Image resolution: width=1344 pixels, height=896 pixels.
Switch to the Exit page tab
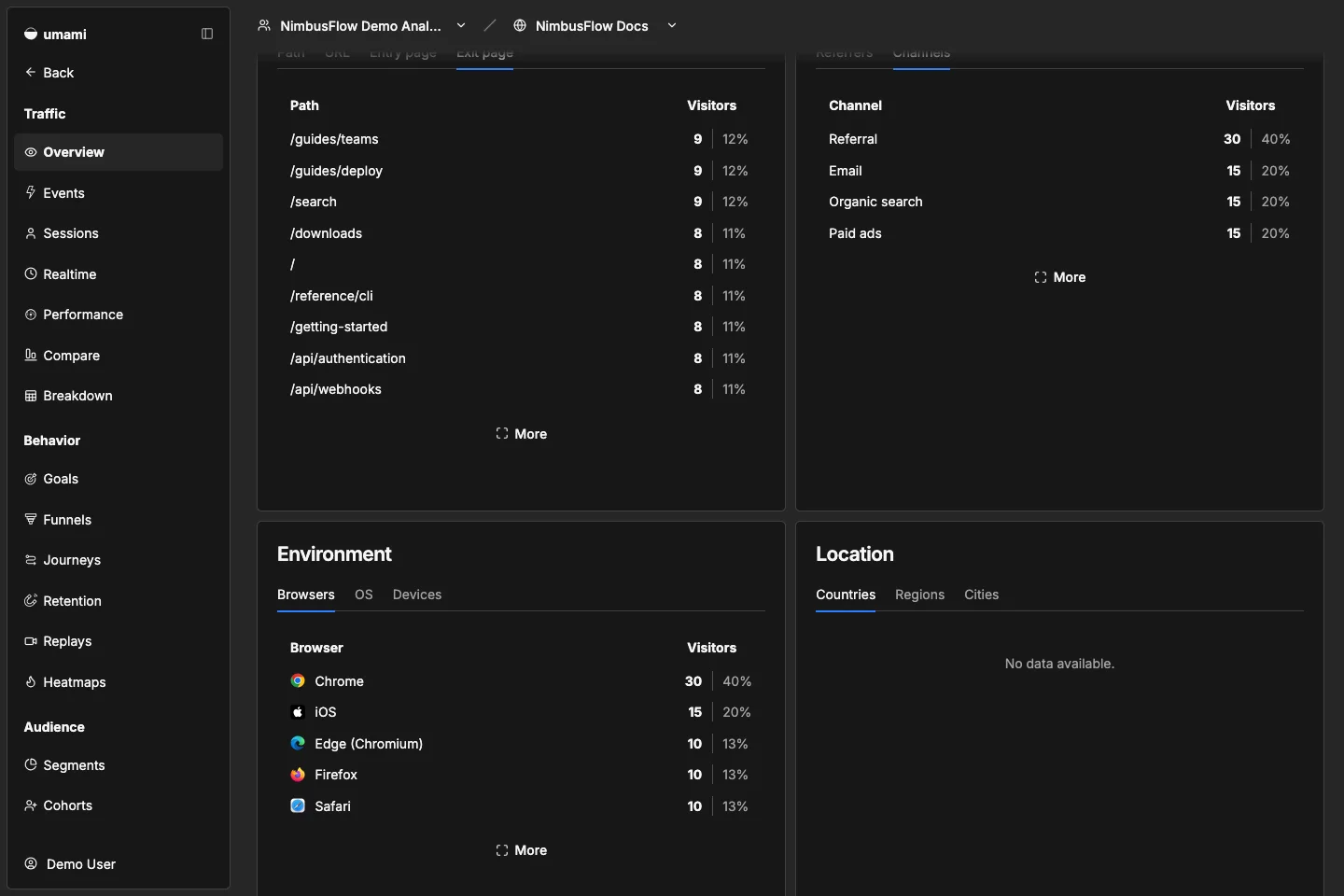click(x=484, y=55)
